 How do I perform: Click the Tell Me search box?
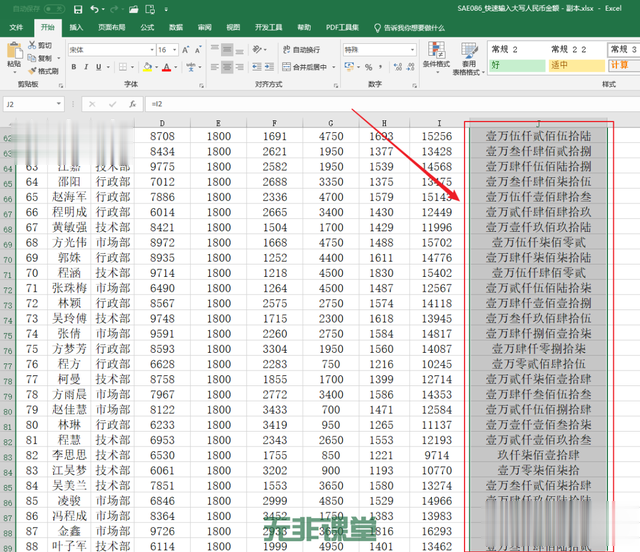(409, 28)
